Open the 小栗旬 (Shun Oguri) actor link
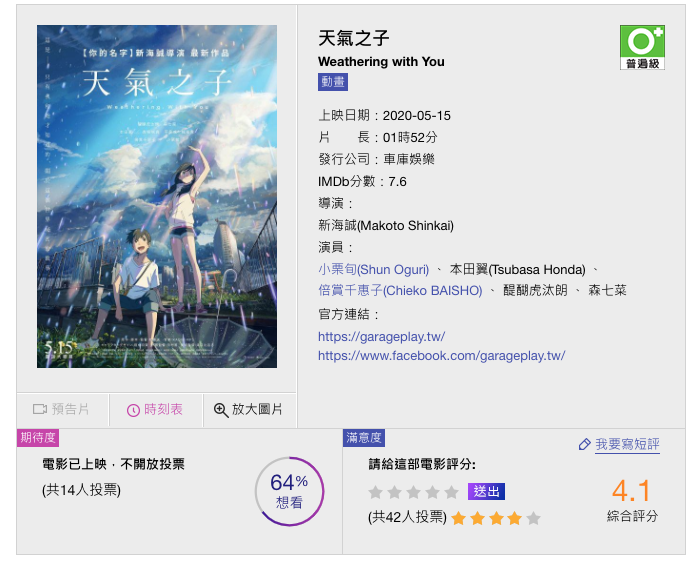 tap(373, 269)
